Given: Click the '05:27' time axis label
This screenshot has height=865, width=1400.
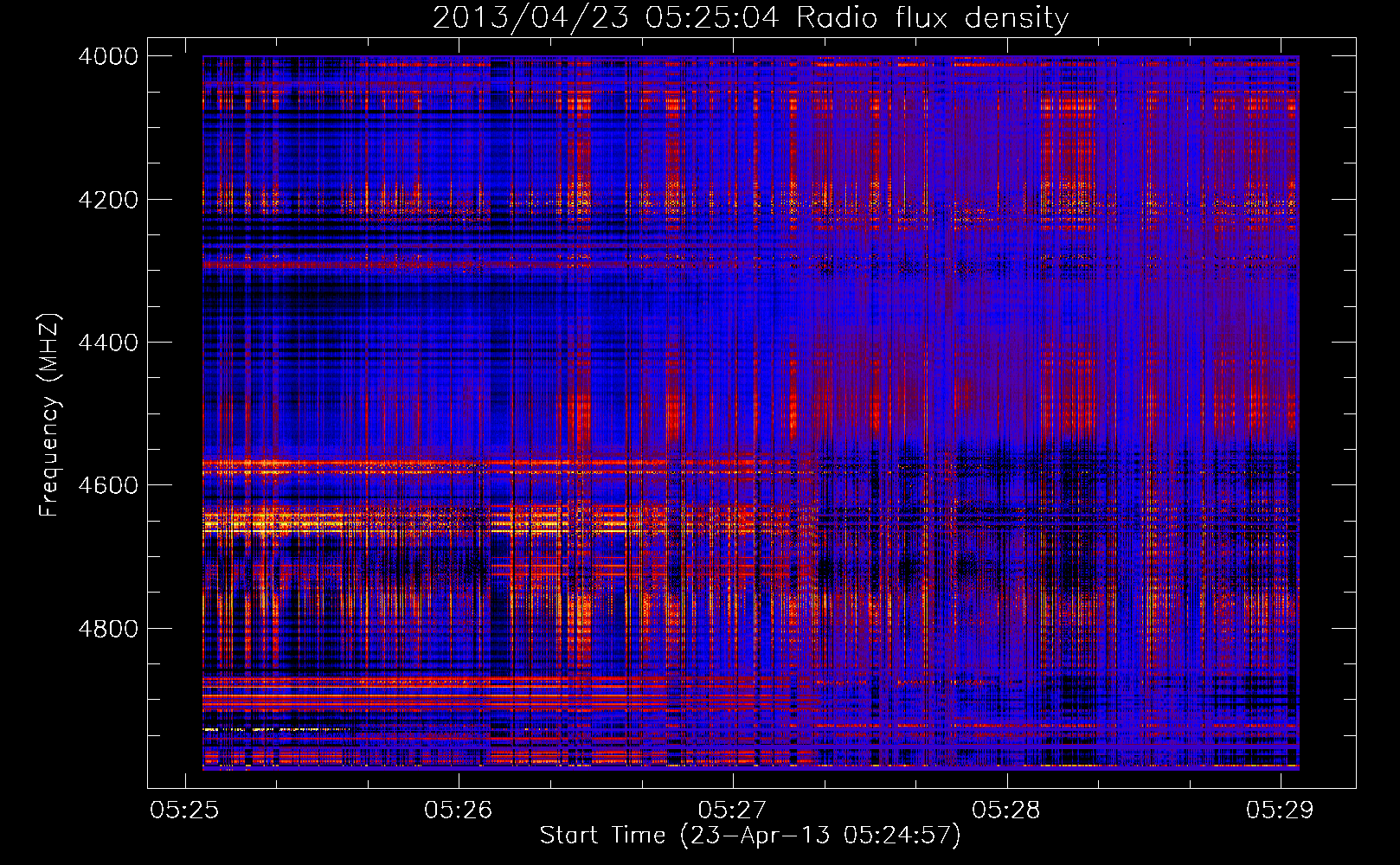Looking at the screenshot, I should pyautogui.click(x=732, y=810).
